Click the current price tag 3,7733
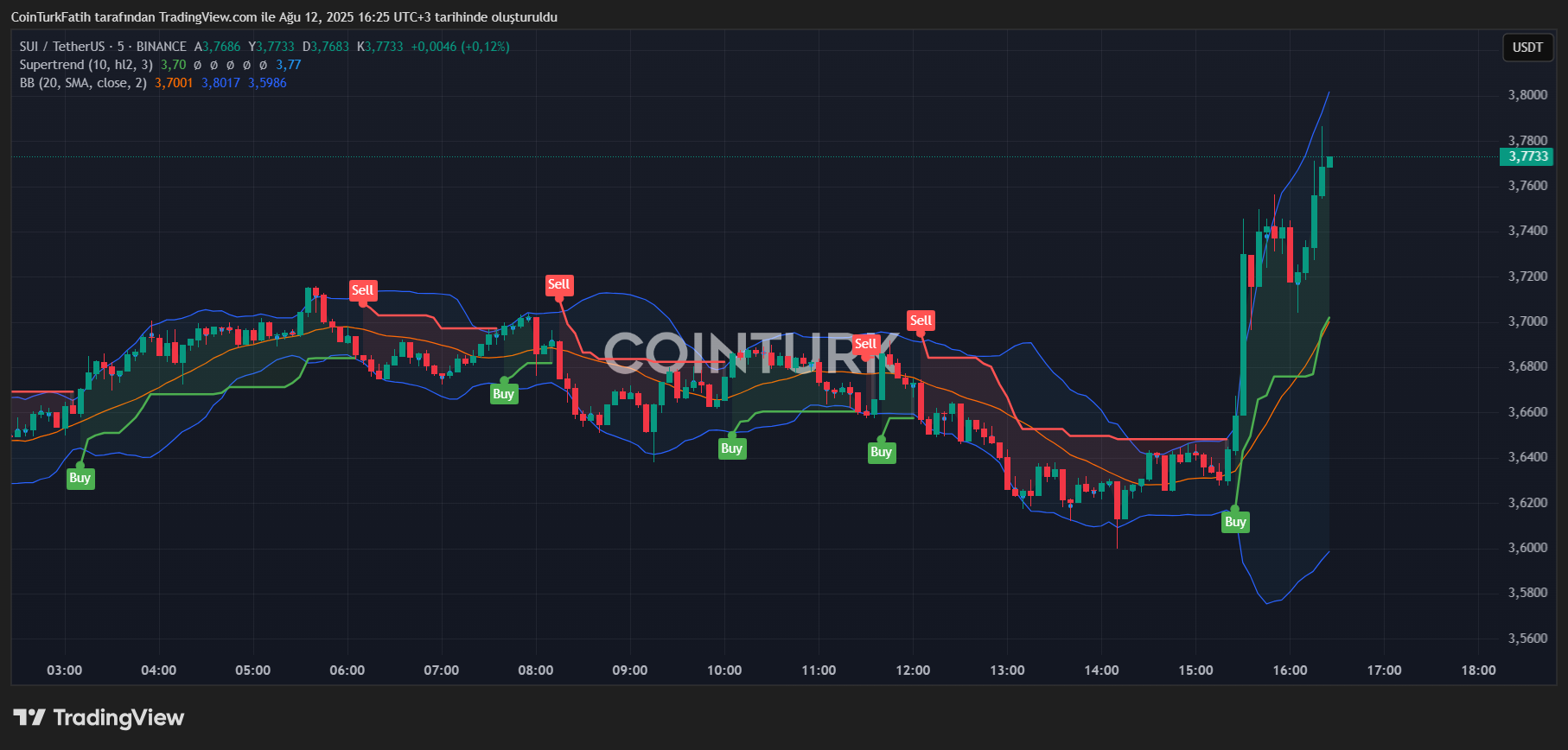This screenshot has width=1568, height=750. click(1527, 156)
